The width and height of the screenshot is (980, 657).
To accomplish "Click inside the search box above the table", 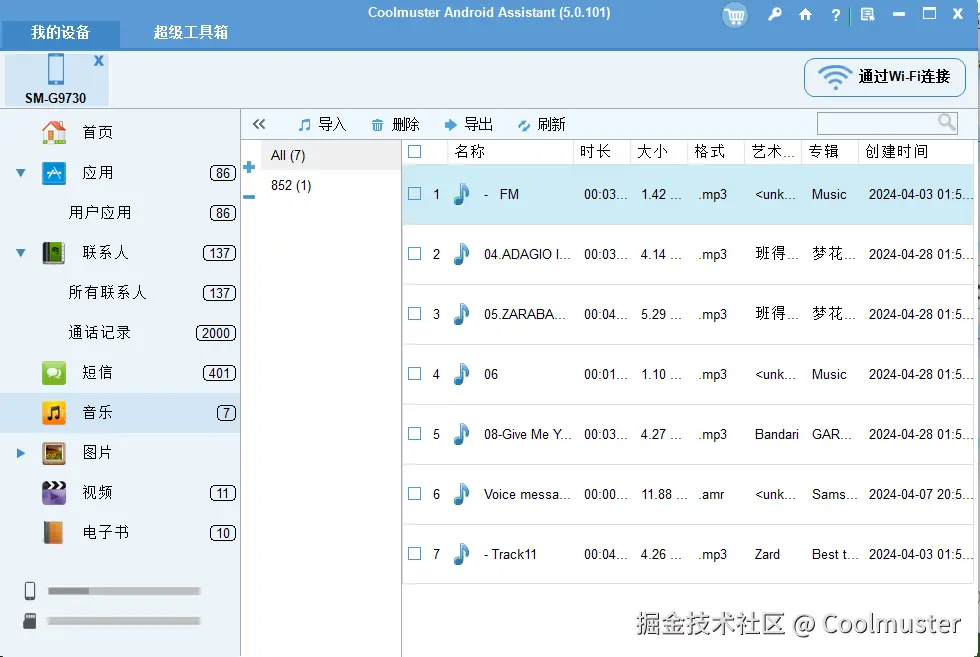I will tap(880, 122).
